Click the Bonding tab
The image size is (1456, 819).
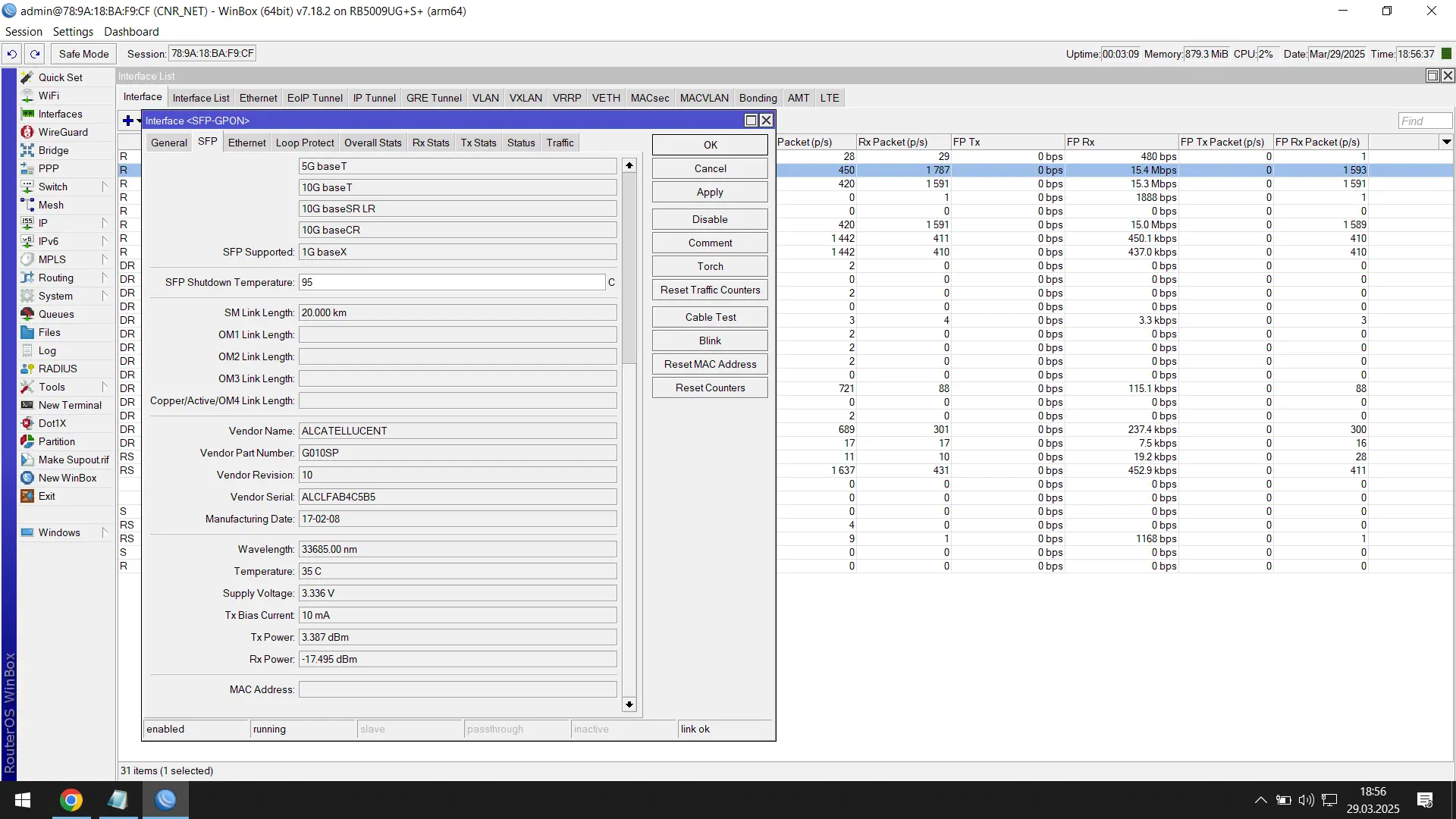coord(758,98)
